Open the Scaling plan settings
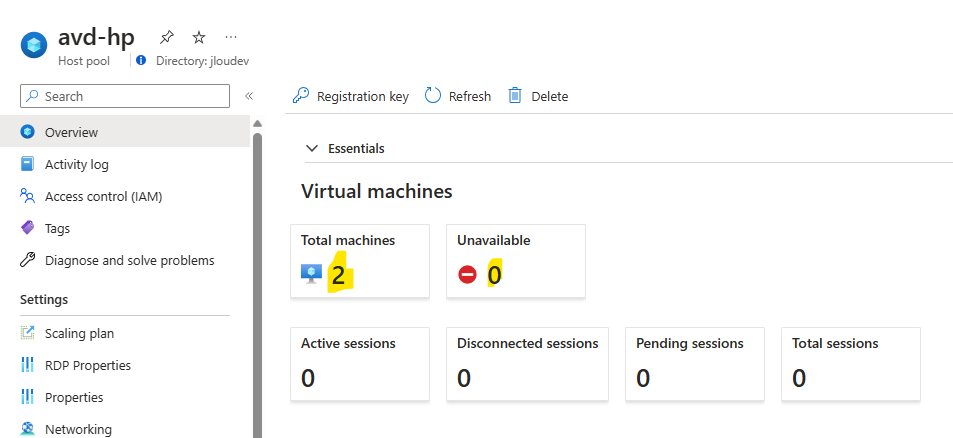Screen dimensions: 953x438 click(125, 333)
